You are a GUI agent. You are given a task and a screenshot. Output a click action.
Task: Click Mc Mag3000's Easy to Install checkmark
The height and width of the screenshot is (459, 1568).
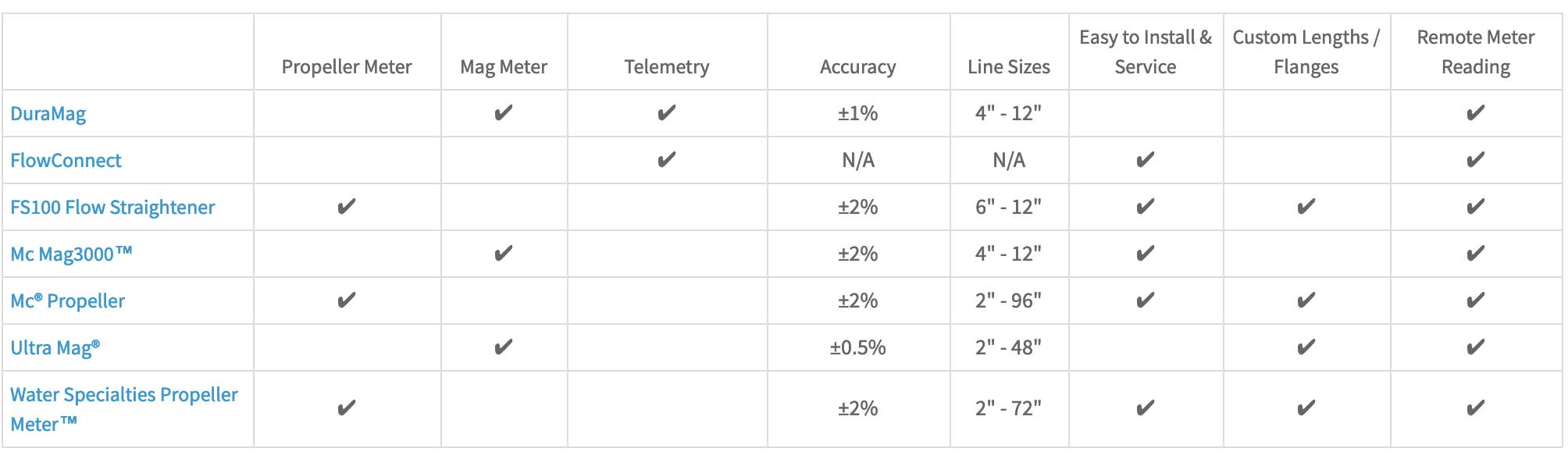pos(1146,254)
